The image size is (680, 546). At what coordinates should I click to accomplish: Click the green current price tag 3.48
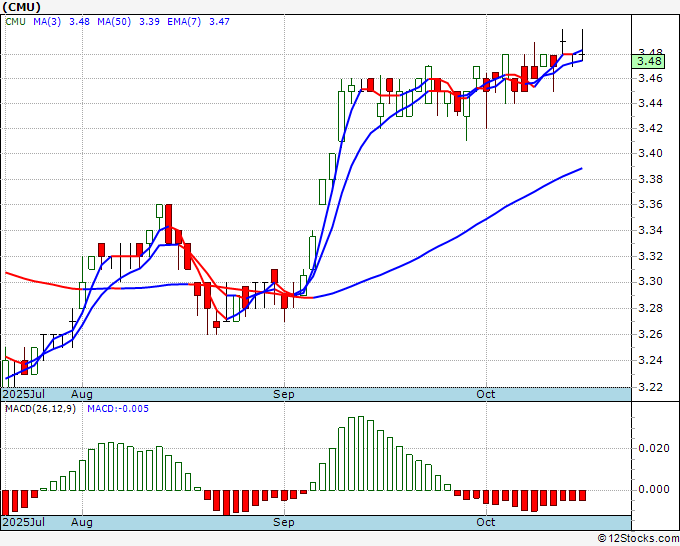pyautogui.click(x=648, y=61)
